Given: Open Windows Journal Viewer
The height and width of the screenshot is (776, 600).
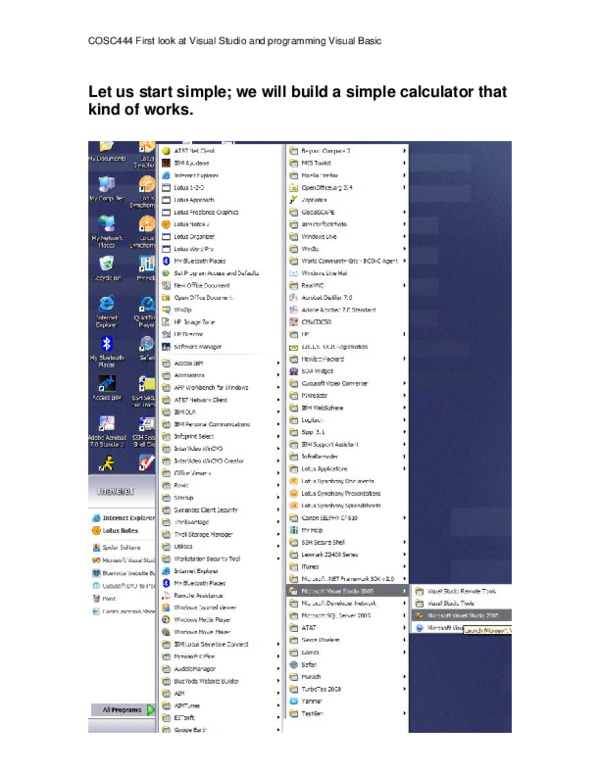Looking at the screenshot, I should click(199, 607).
